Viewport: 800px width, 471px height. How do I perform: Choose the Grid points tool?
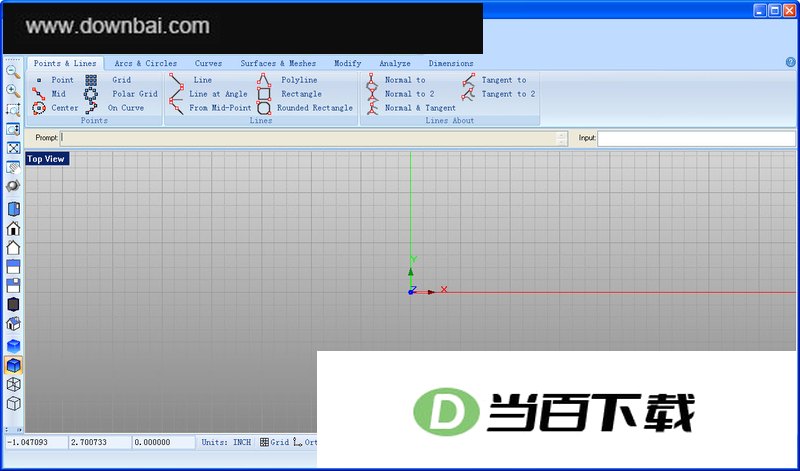pos(108,80)
